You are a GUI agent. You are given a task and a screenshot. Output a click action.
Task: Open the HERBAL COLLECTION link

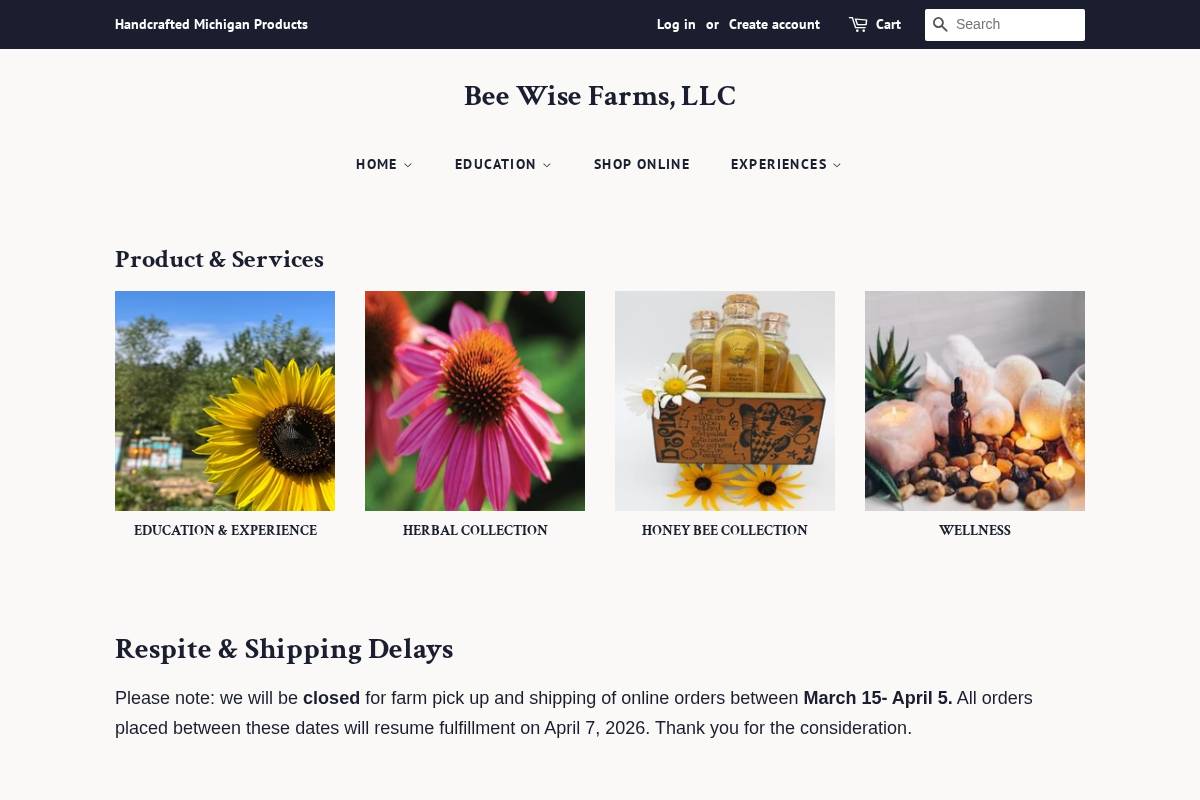tap(475, 531)
